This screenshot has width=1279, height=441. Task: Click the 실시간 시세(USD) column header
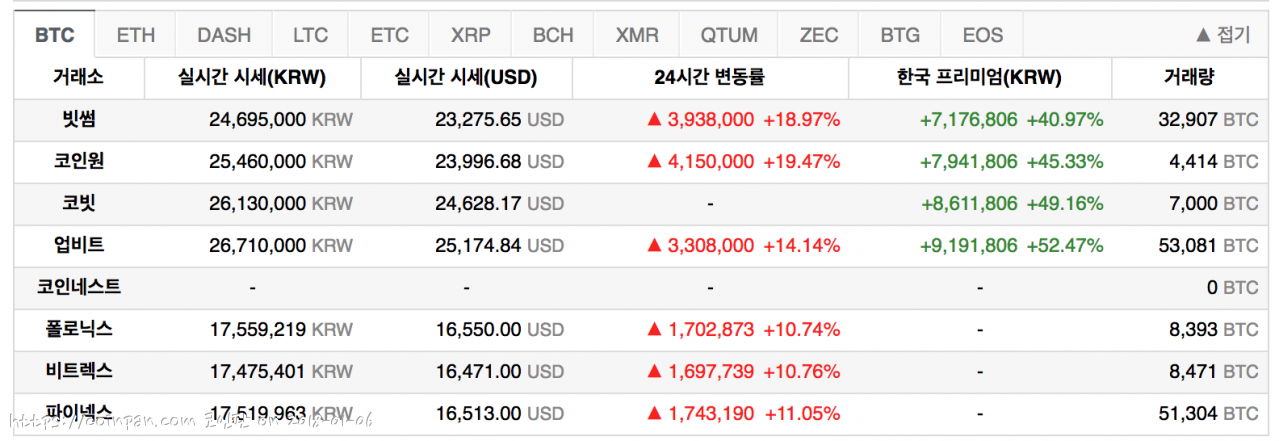click(466, 77)
